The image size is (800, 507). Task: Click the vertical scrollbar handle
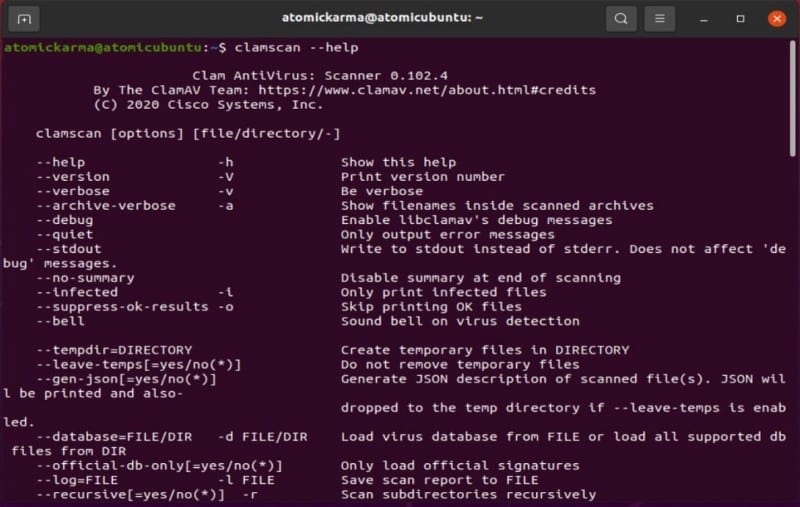(792, 99)
